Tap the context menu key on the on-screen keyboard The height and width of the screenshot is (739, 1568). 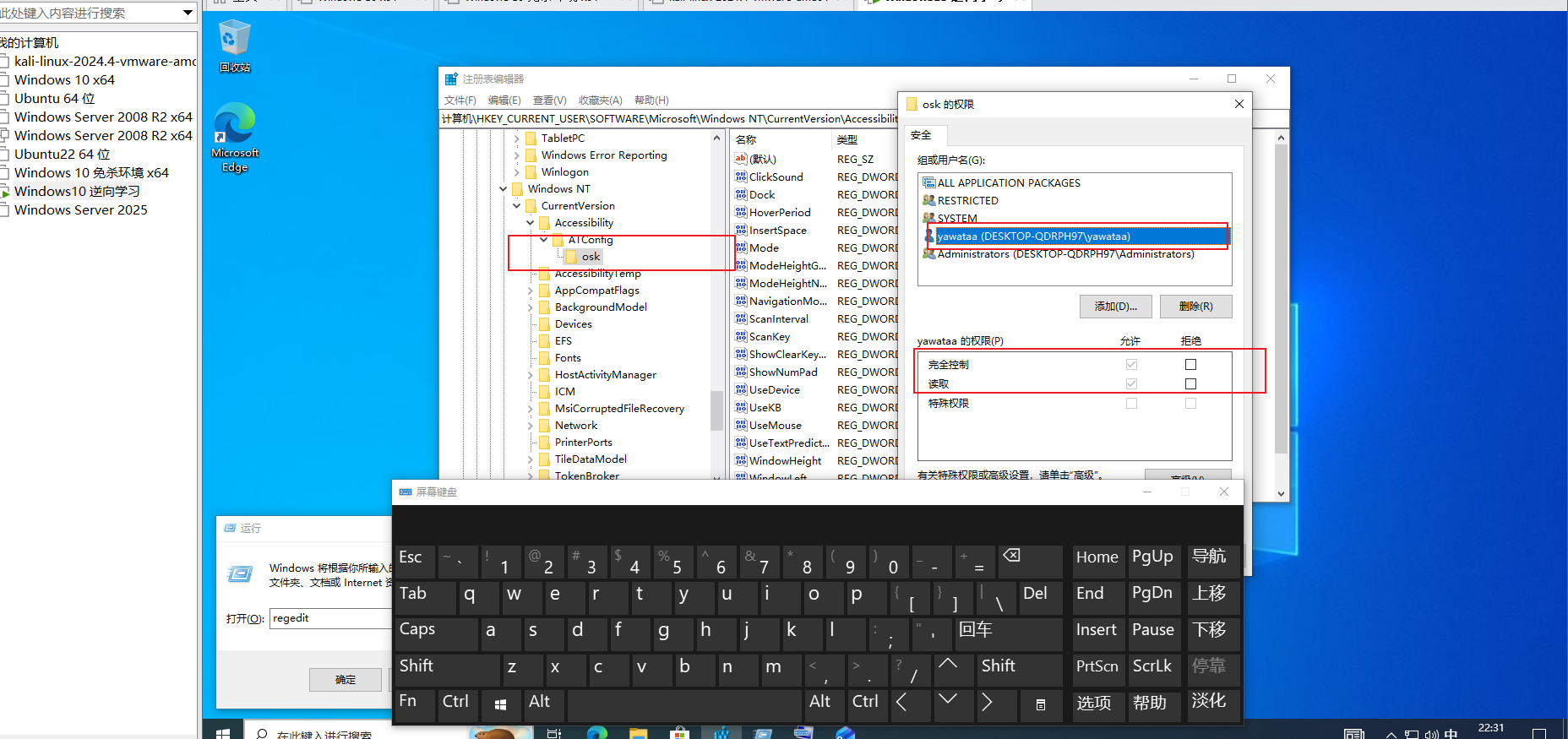pos(1041,705)
